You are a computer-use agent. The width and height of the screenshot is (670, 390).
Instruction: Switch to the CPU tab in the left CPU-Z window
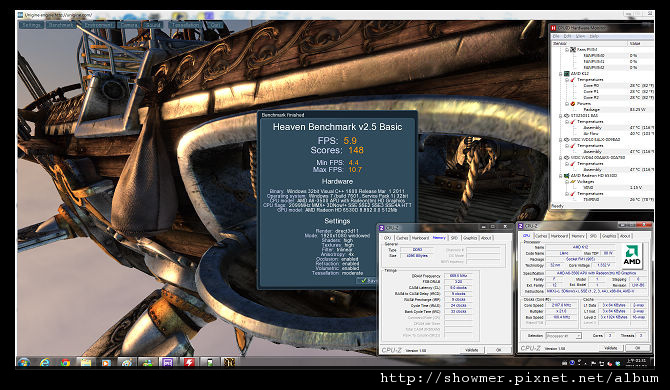388,238
